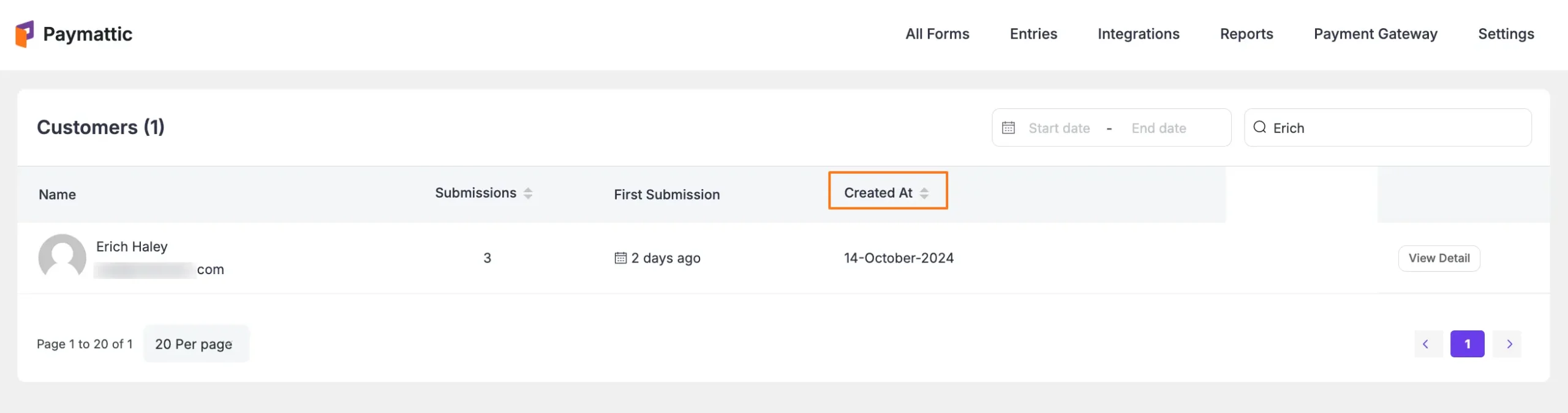Open the Reports section
The height and width of the screenshot is (413, 1568).
click(1246, 34)
